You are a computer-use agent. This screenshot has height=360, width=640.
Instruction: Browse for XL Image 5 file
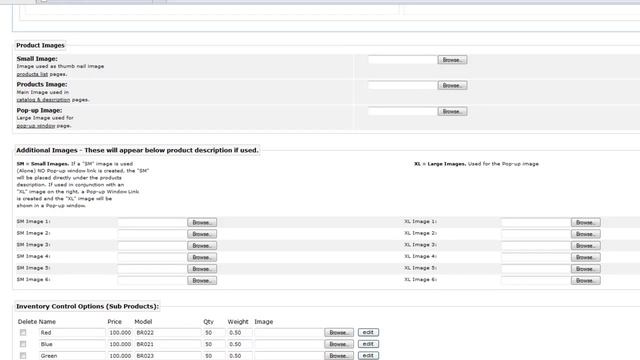click(x=586, y=269)
